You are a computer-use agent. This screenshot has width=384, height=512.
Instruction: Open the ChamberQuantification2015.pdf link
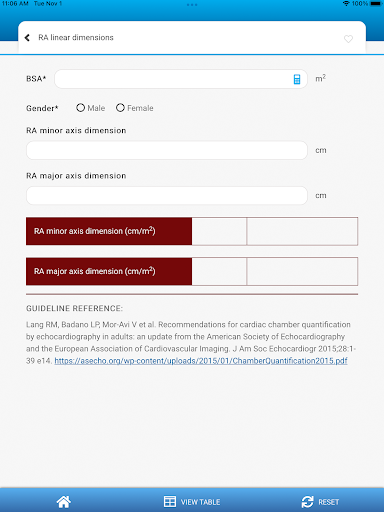point(201,361)
